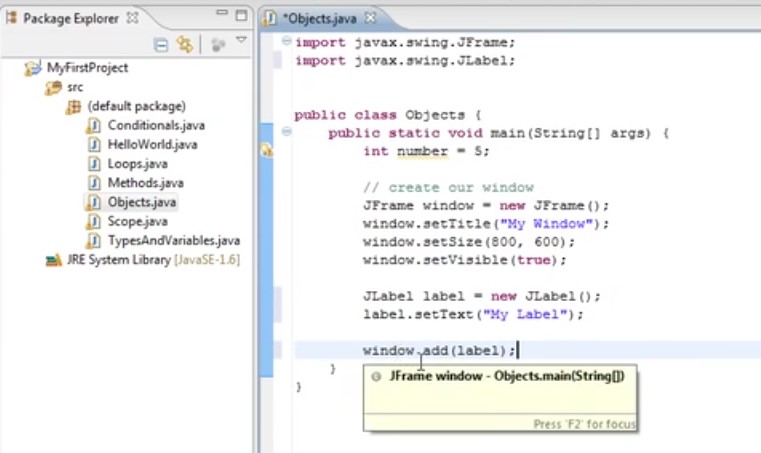
Task: Open the Package Explorer view menu arrow
Action: click(x=241, y=42)
